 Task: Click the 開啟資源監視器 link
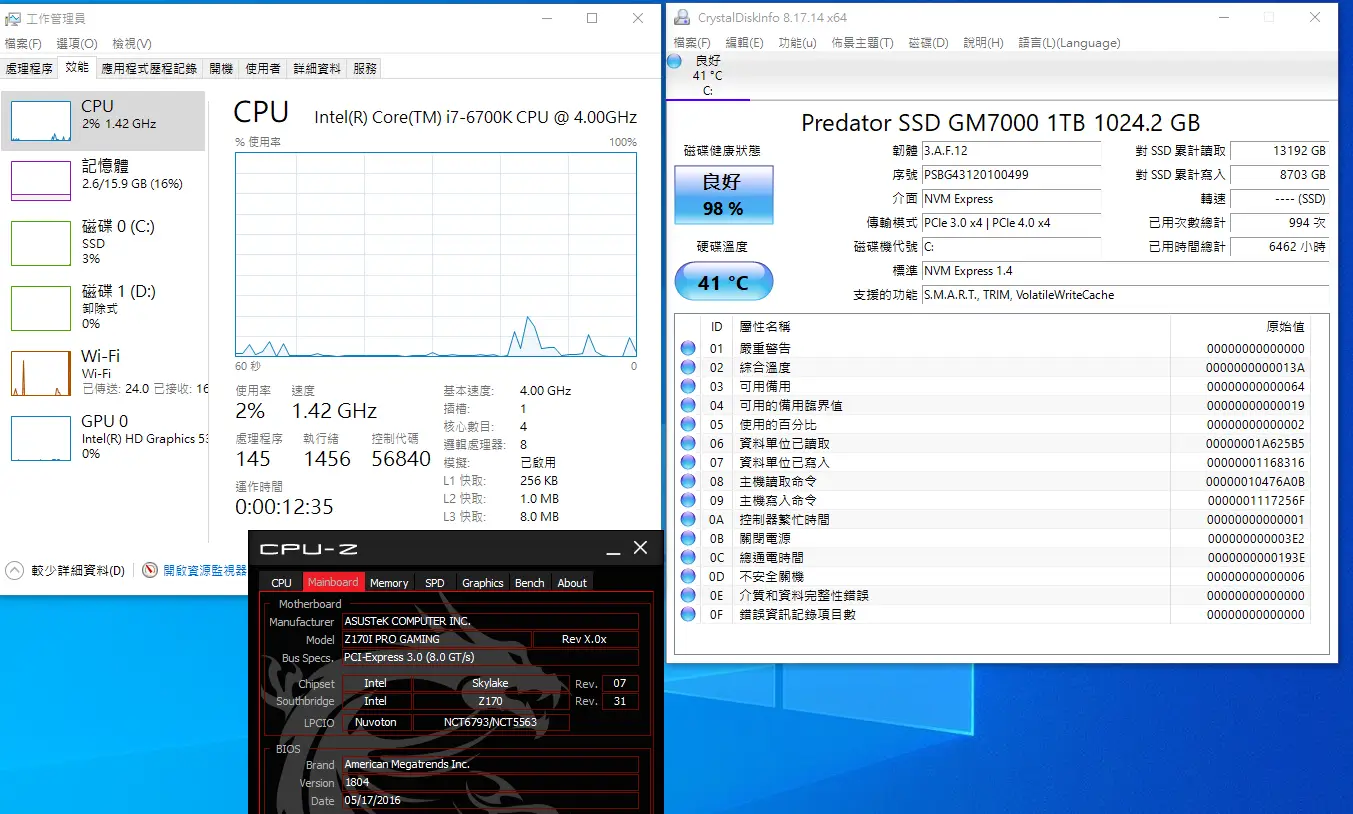[204, 570]
